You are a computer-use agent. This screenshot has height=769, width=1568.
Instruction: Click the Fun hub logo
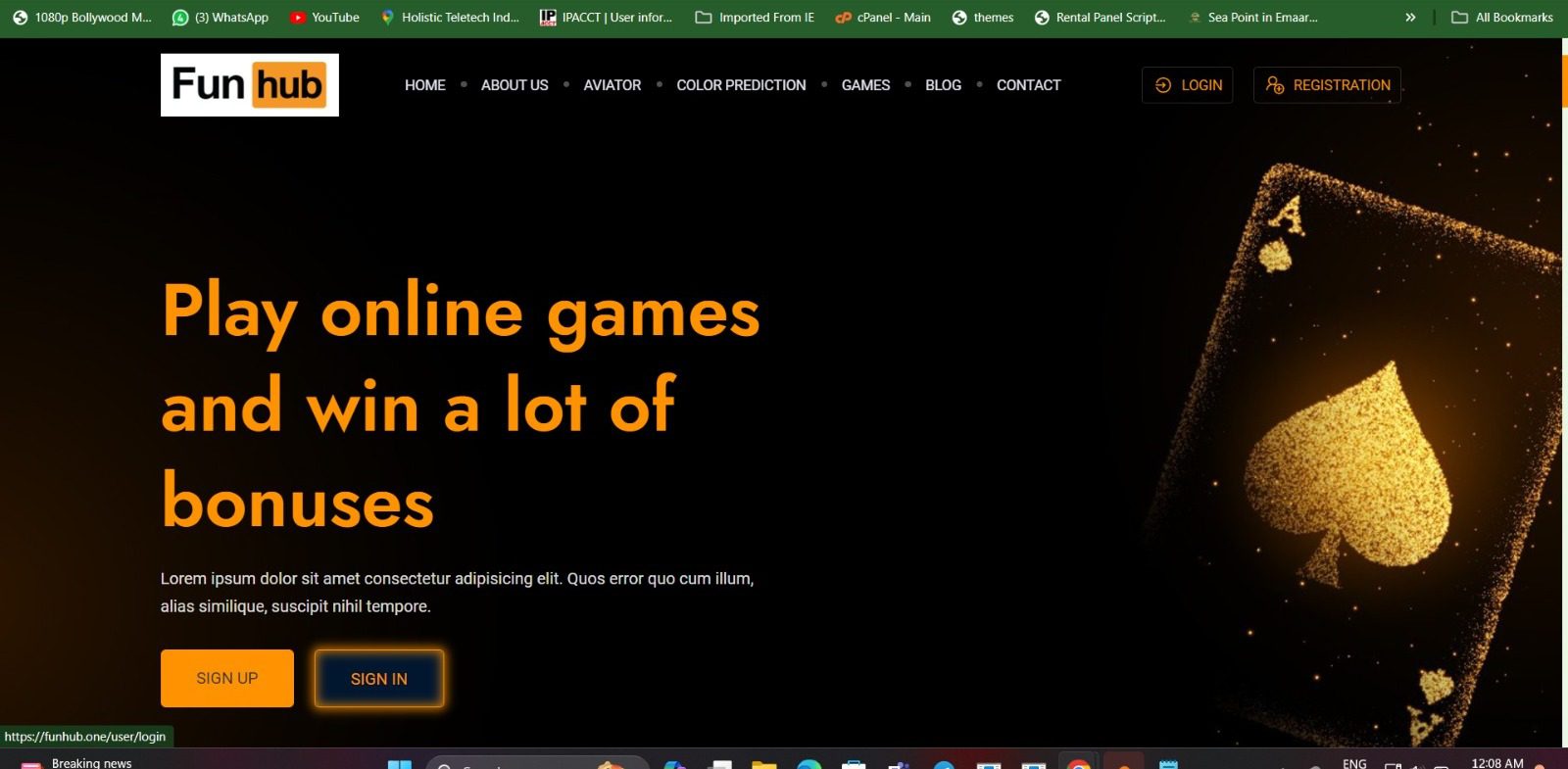coord(249,85)
